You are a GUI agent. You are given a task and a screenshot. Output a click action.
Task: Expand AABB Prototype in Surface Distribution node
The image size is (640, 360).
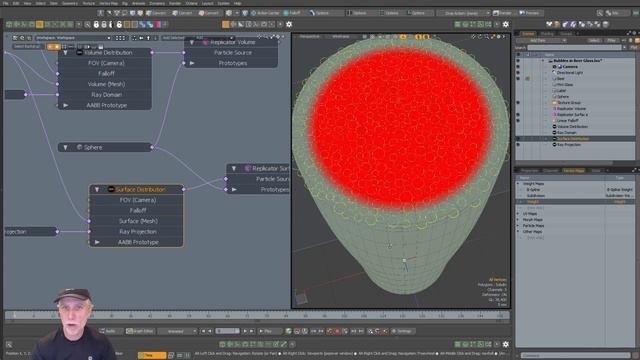pyautogui.click(x=97, y=242)
